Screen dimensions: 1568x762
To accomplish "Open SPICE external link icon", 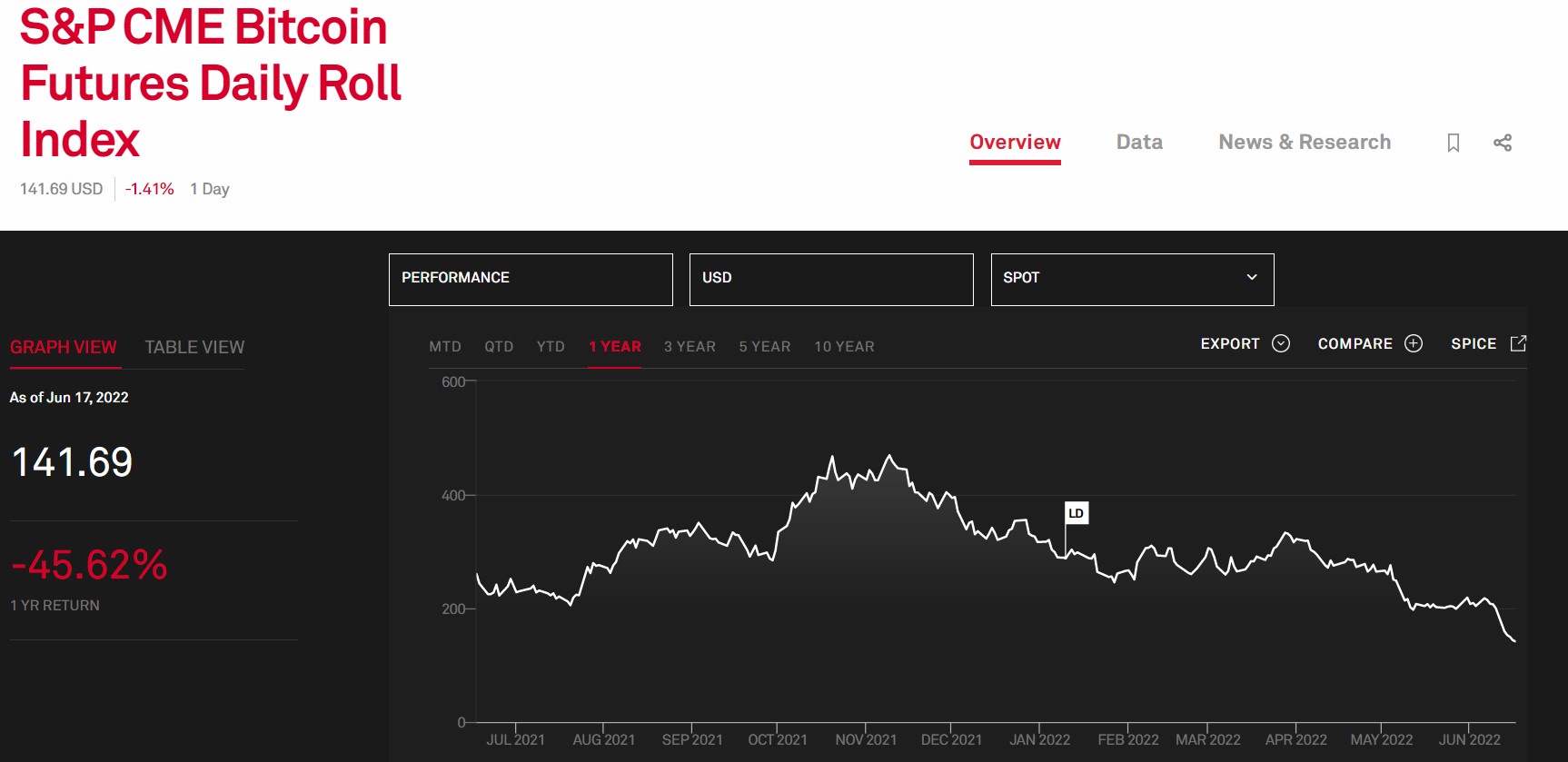I will click(1518, 343).
